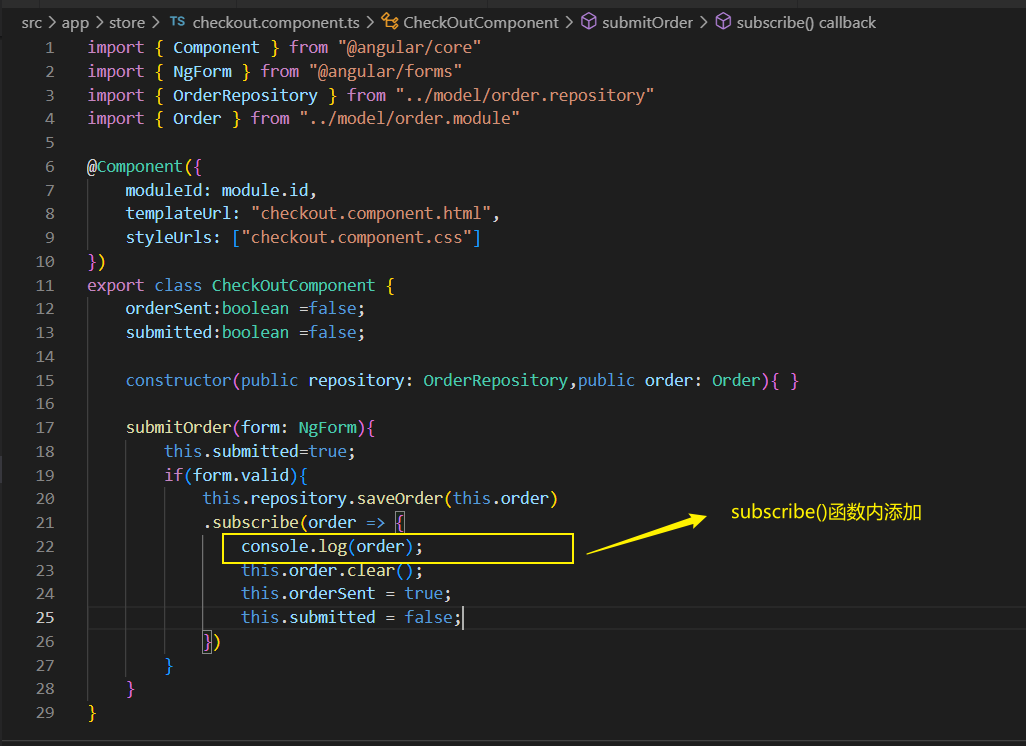Screen dimensions: 1026x746
Task: Click OrderRepository type in the constructor
Action: (x=495, y=381)
